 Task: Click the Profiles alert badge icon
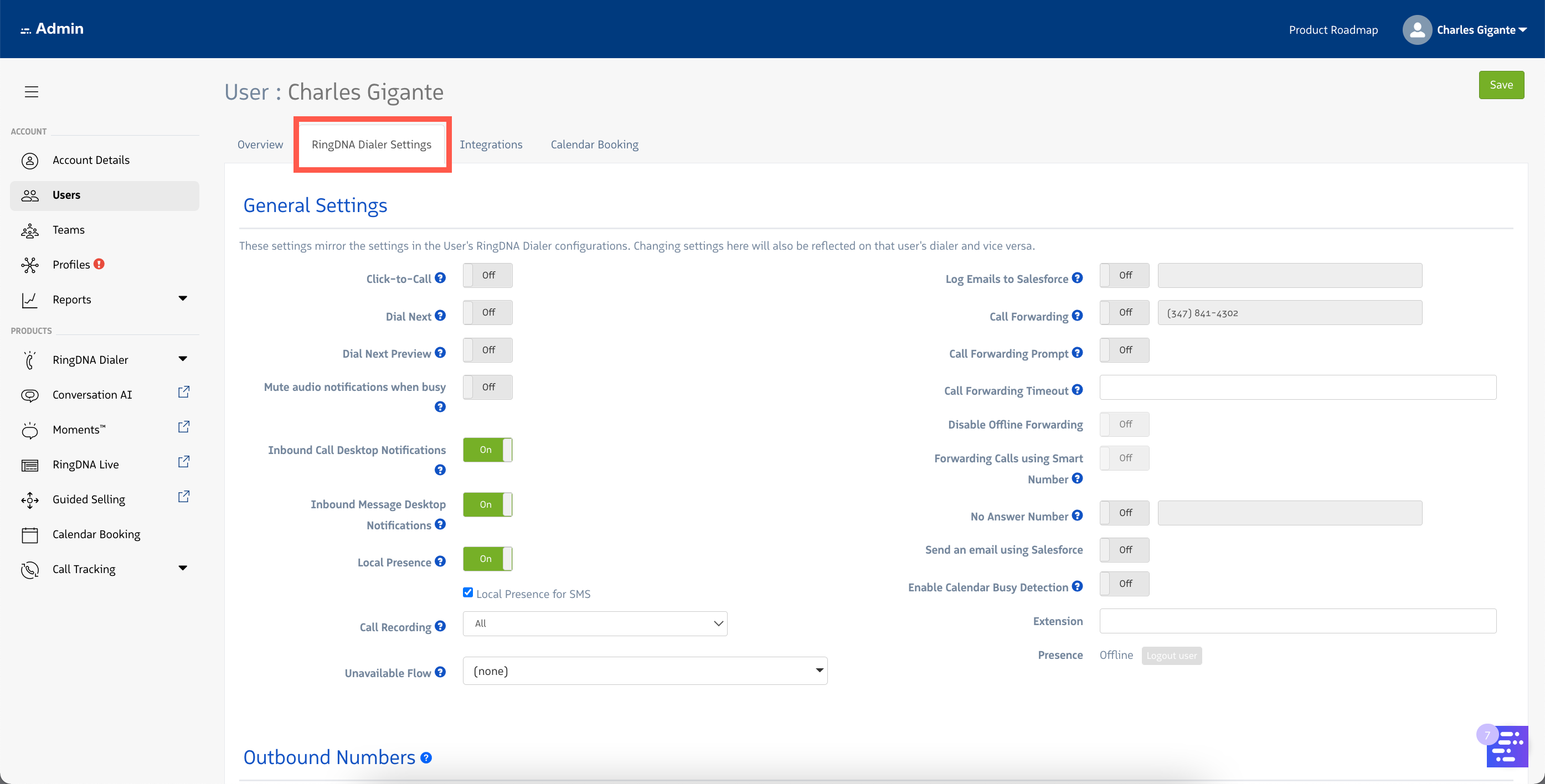point(99,264)
